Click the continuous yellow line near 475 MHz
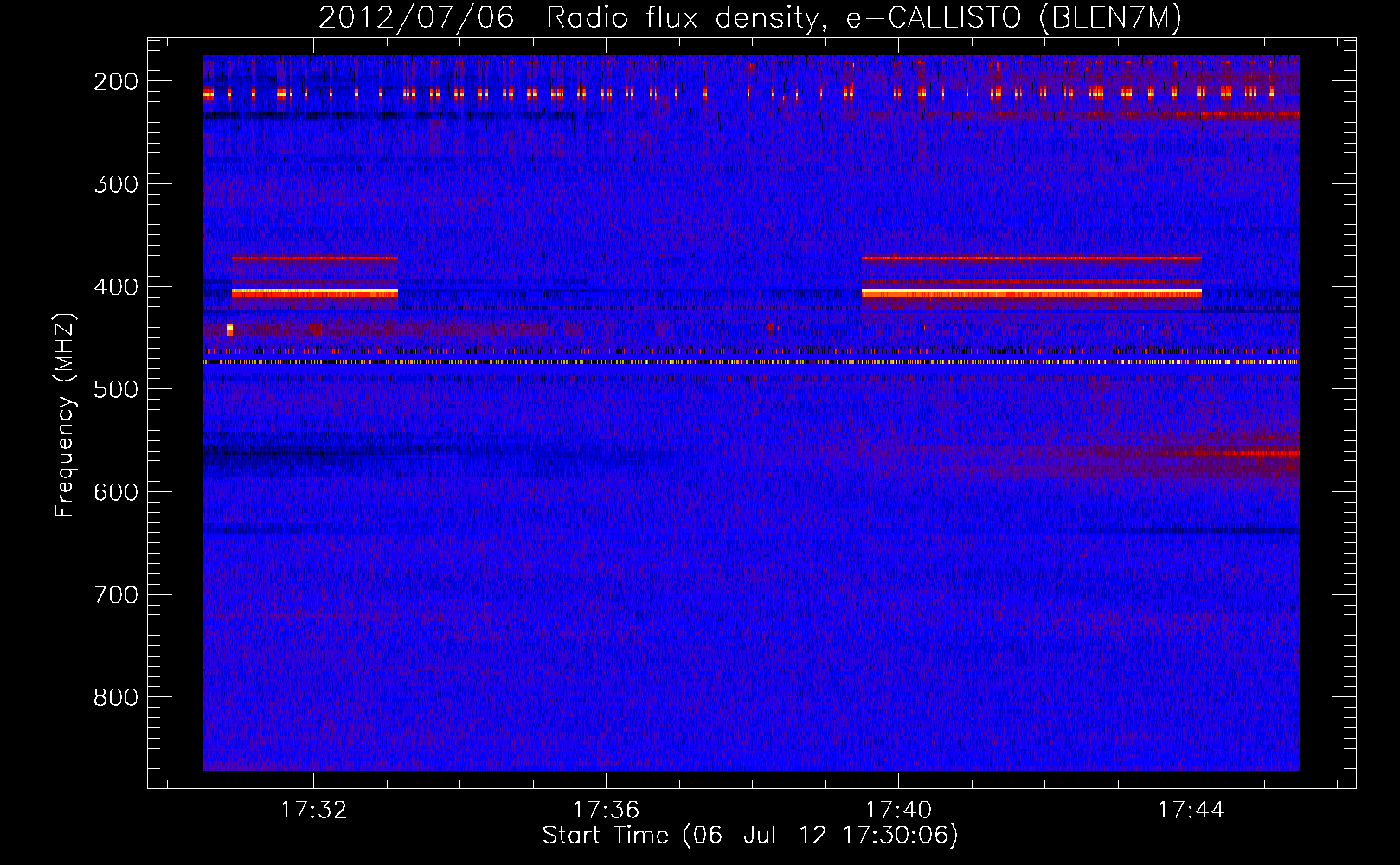 click(751, 362)
